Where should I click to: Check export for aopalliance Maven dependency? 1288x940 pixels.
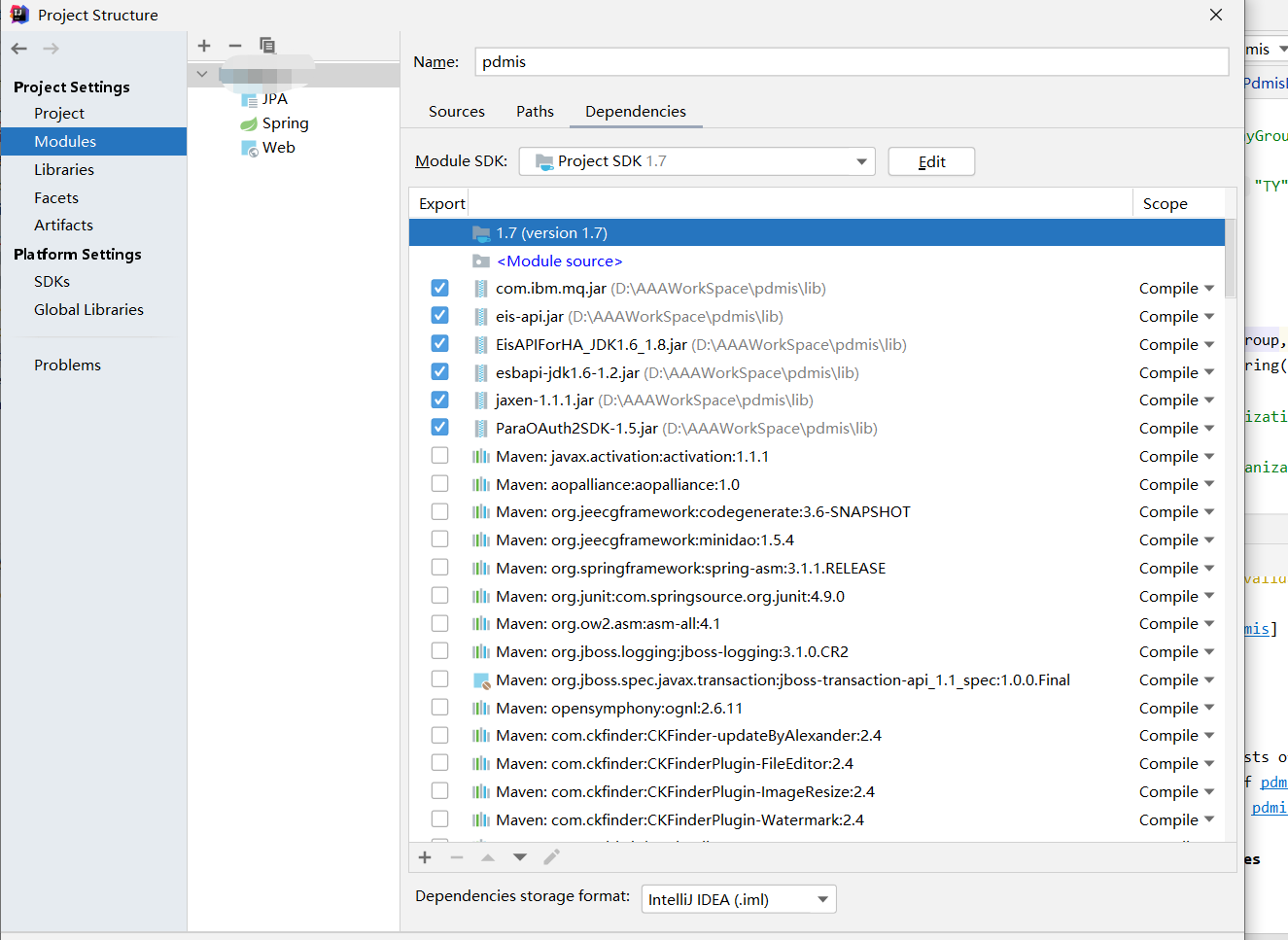(440, 484)
